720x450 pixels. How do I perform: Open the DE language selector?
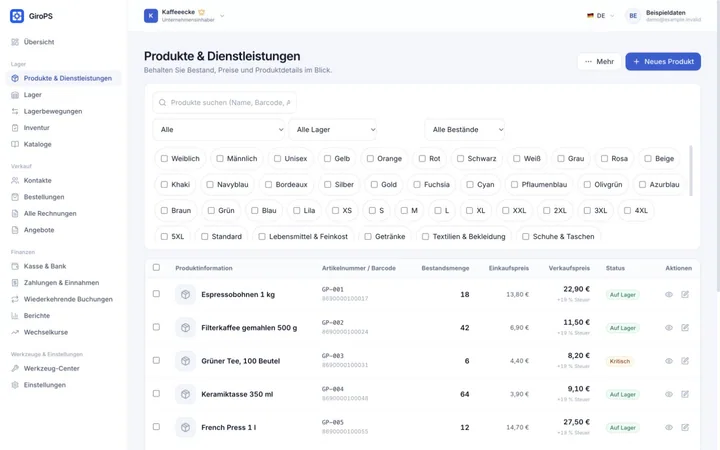tap(600, 16)
